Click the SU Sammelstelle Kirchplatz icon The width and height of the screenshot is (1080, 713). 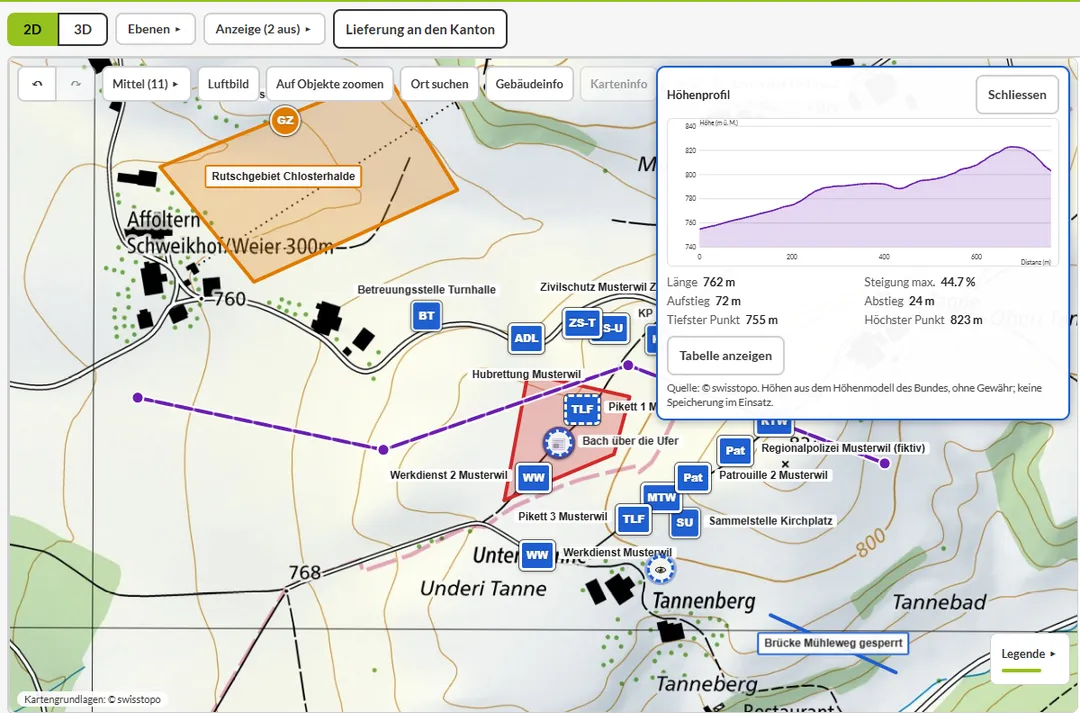click(685, 523)
